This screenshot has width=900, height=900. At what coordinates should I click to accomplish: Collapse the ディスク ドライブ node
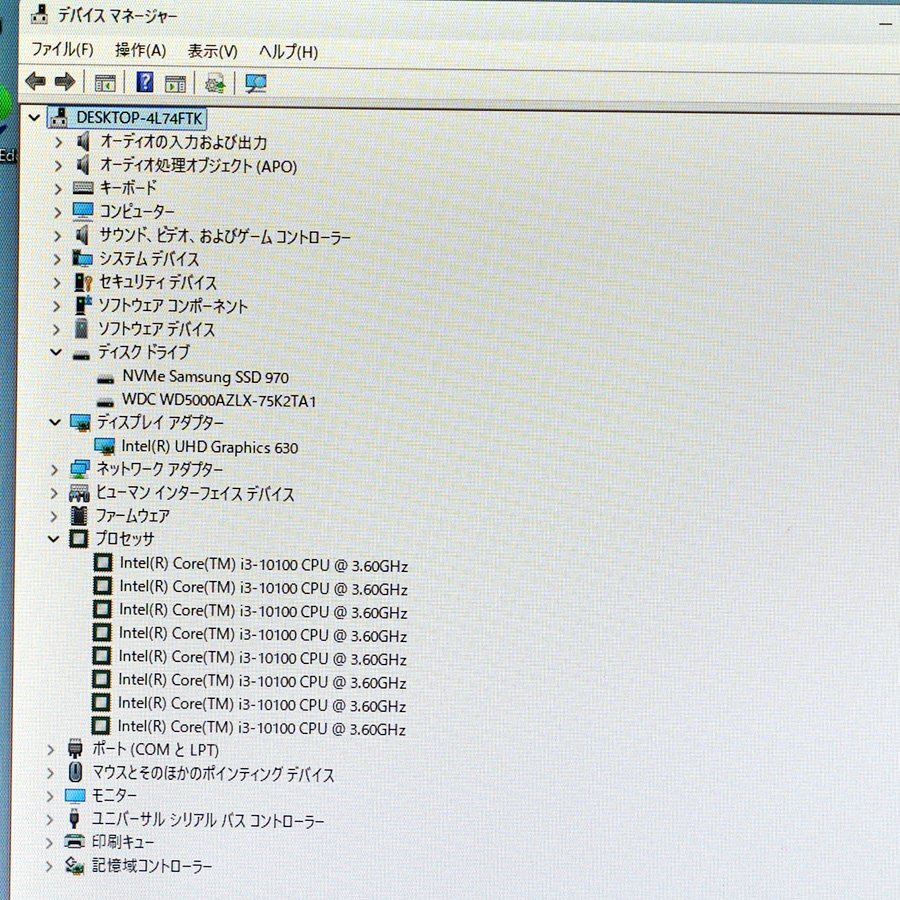pyautogui.click(x=56, y=352)
